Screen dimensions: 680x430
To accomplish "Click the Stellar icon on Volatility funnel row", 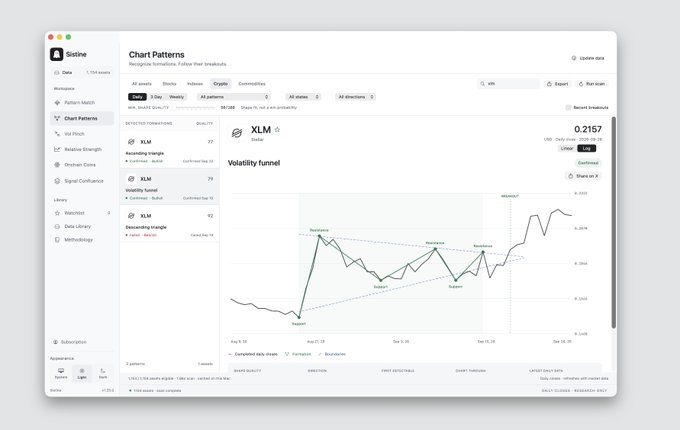I will tap(131, 179).
